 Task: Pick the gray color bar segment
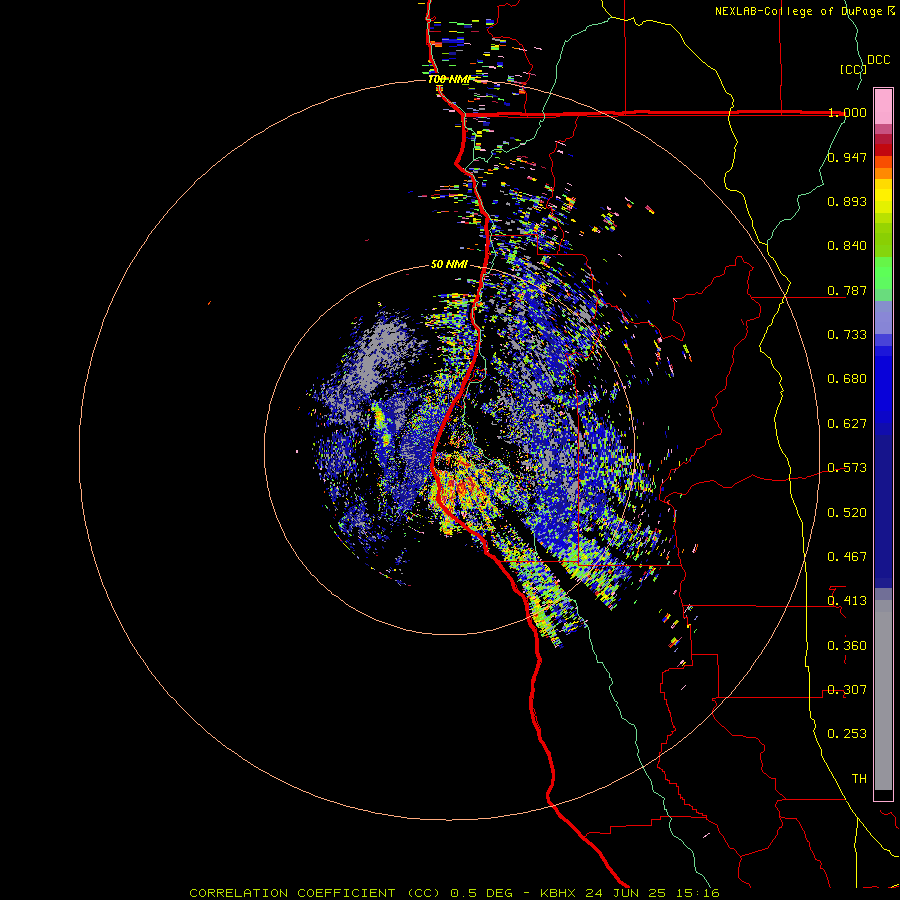883,695
